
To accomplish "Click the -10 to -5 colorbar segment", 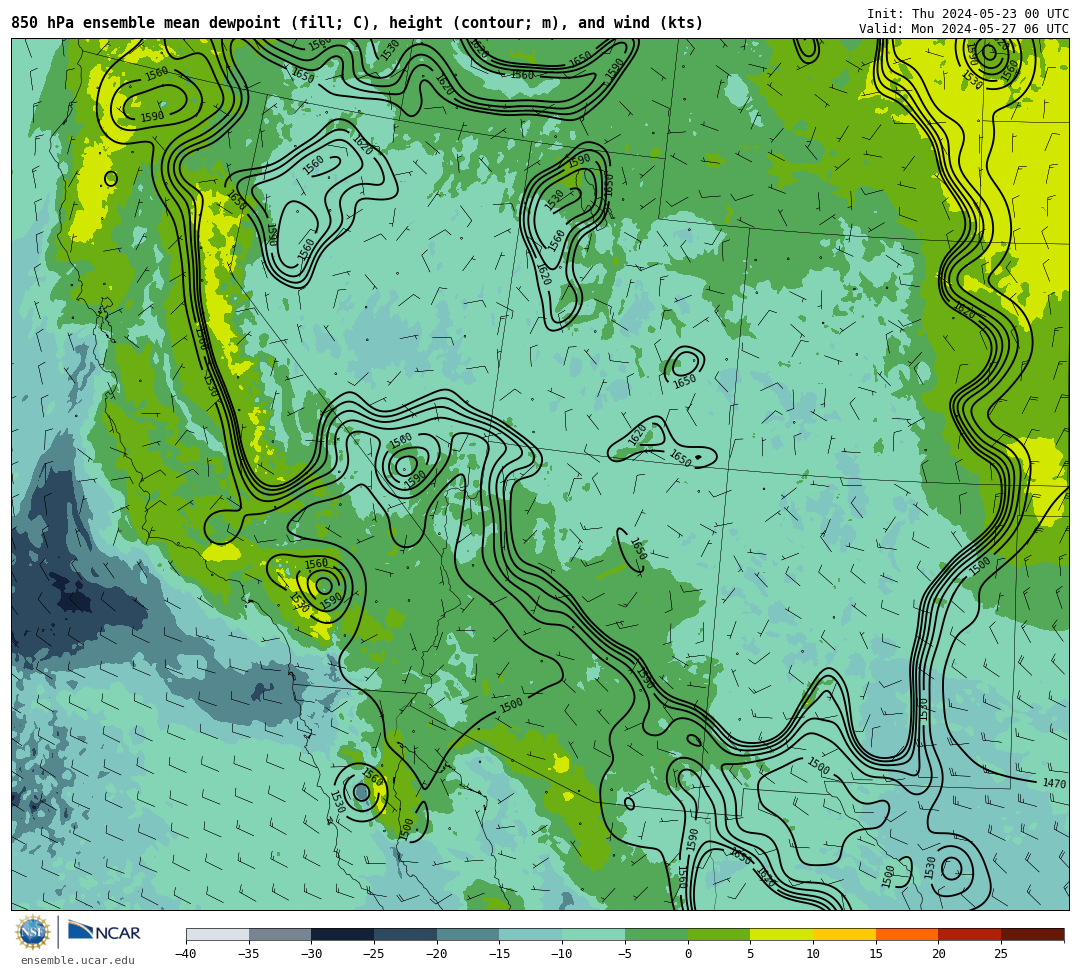I will pos(593,934).
